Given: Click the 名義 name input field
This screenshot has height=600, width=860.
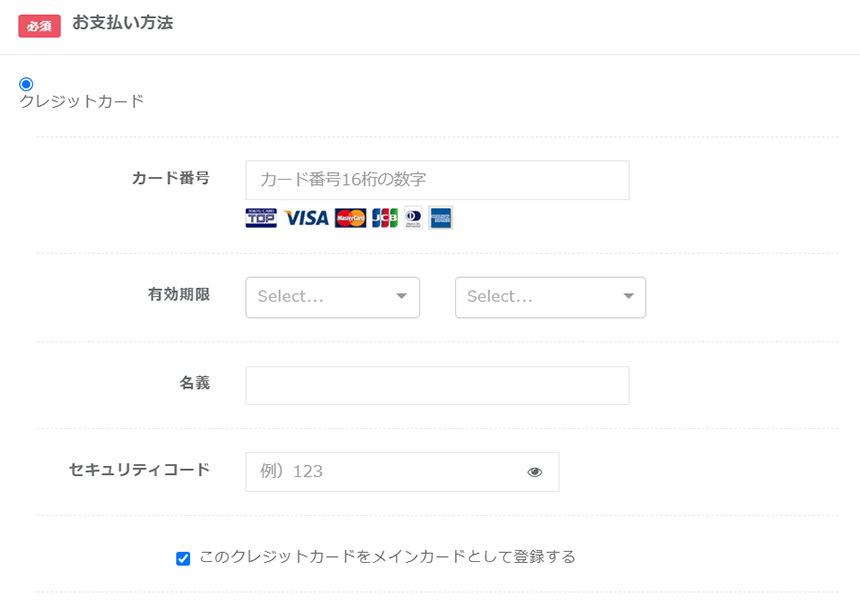Looking at the screenshot, I should (437, 386).
